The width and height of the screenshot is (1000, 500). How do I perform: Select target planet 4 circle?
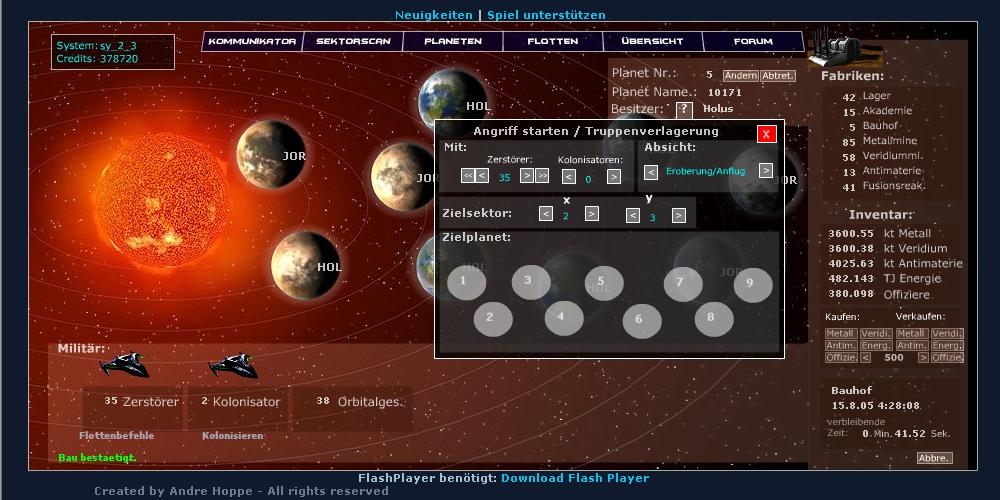[564, 317]
